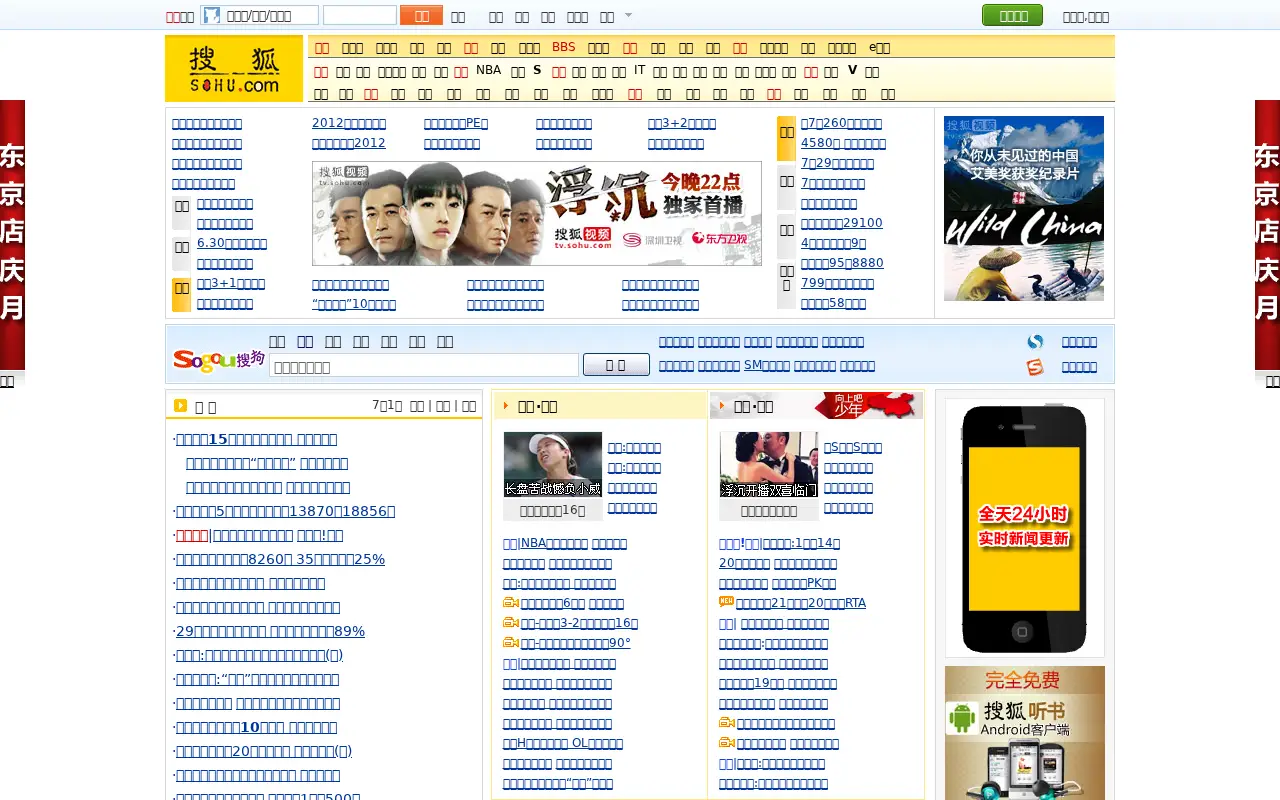The height and width of the screenshot is (800, 1280).
Task: Click the Sohu.com logo
Action: tap(234, 69)
